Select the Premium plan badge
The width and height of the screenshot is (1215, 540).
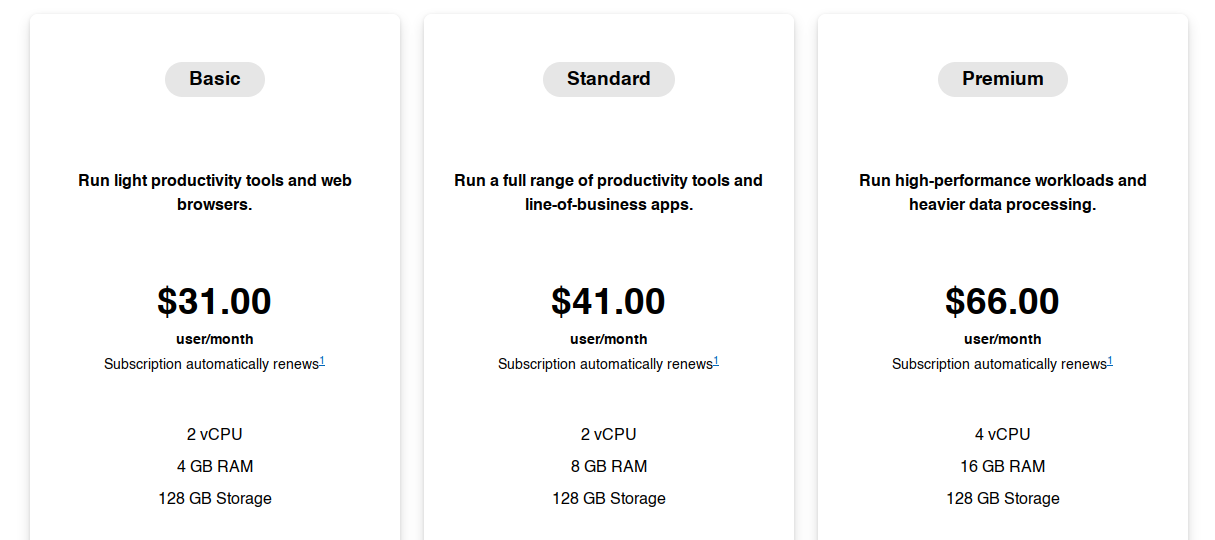coord(1003,79)
